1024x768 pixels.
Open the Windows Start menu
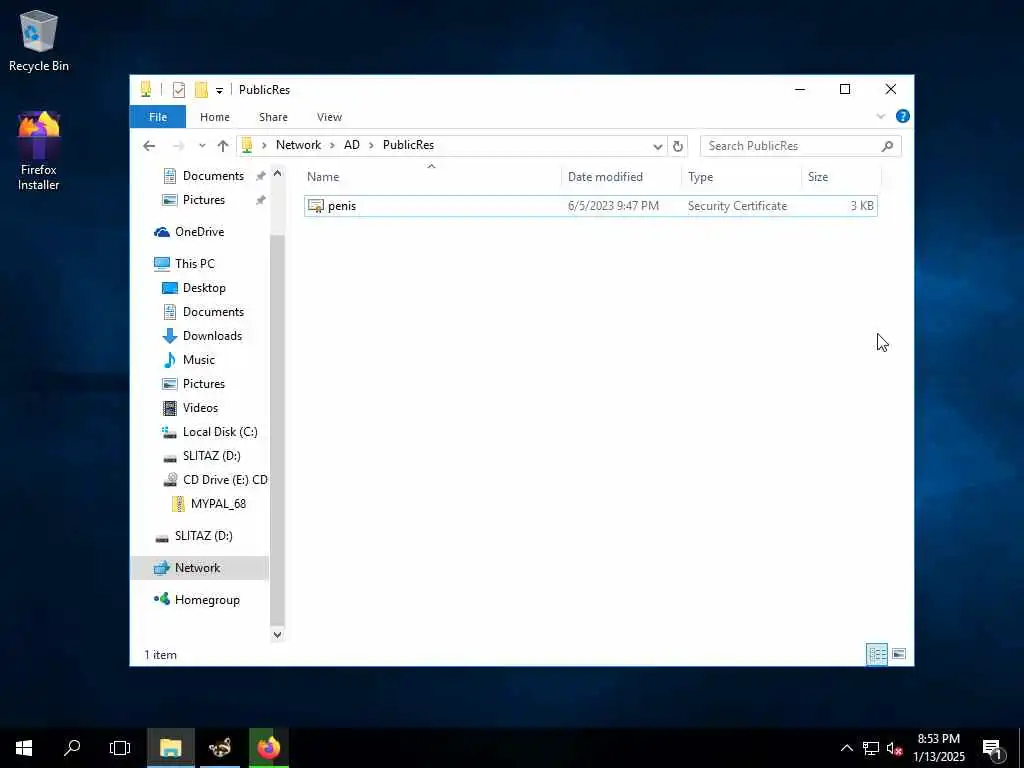click(x=24, y=748)
